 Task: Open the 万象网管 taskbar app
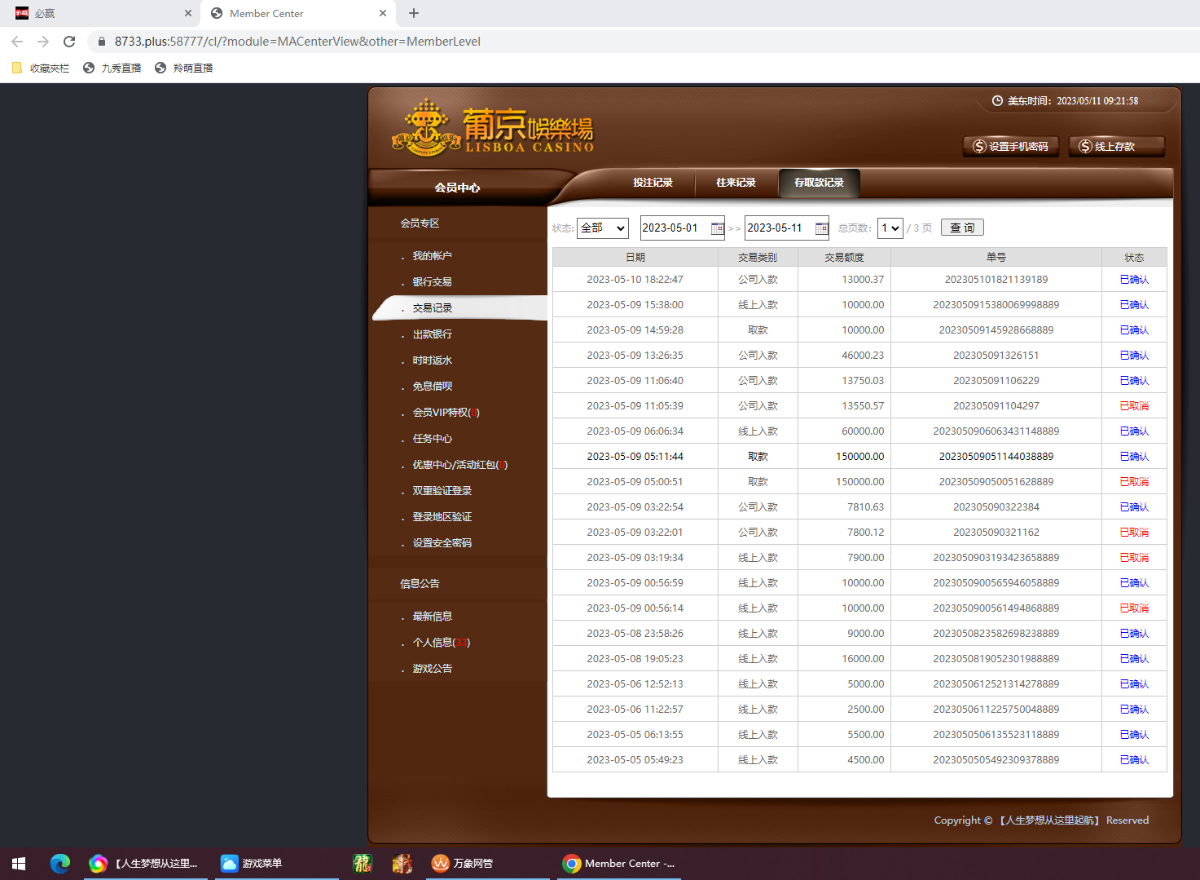click(x=463, y=863)
